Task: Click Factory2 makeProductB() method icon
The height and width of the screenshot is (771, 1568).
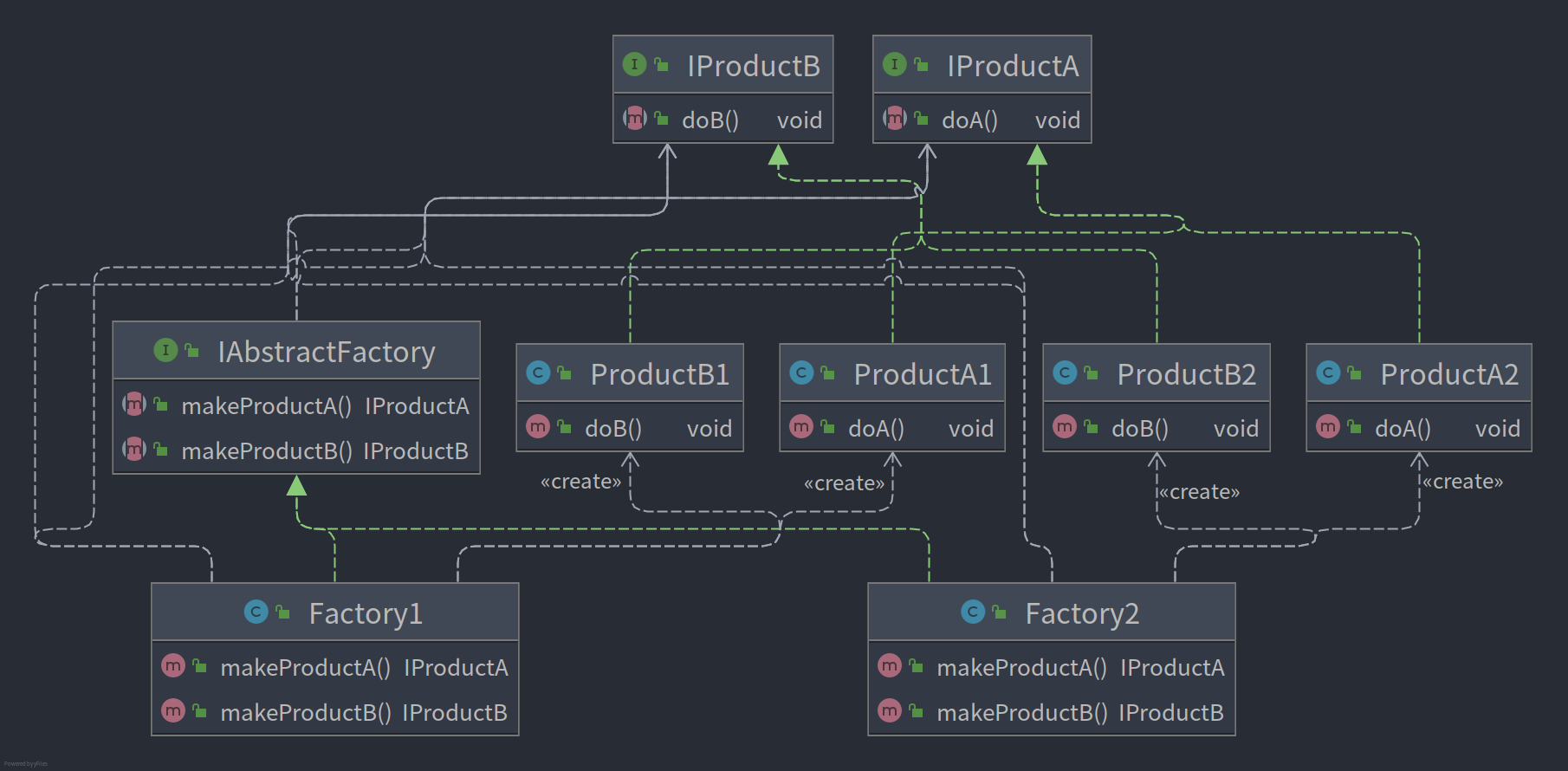Action: click(890, 710)
